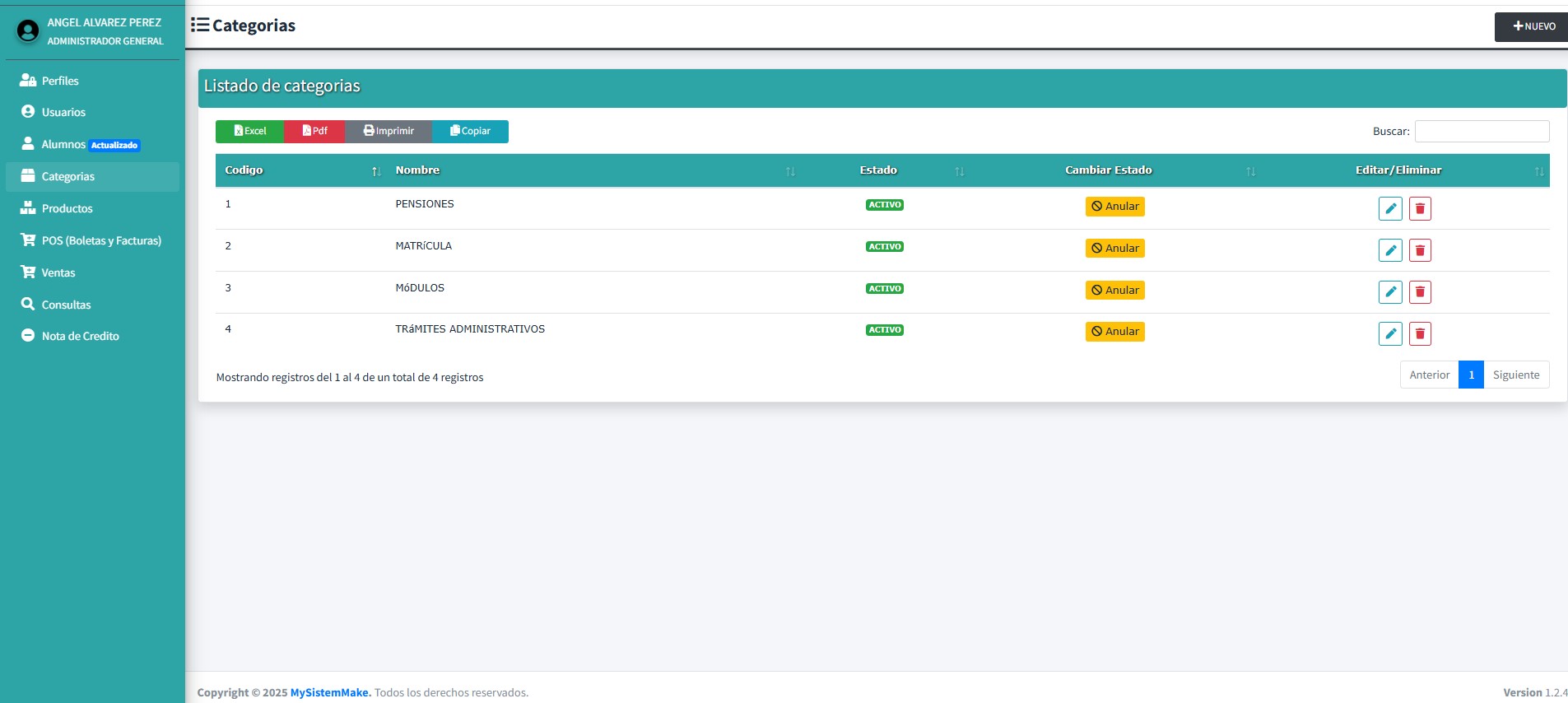This screenshot has width=1568, height=703.
Task: Click the delete trash icon for MATRÍCULA
Action: pyautogui.click(x=1420, y=250)
